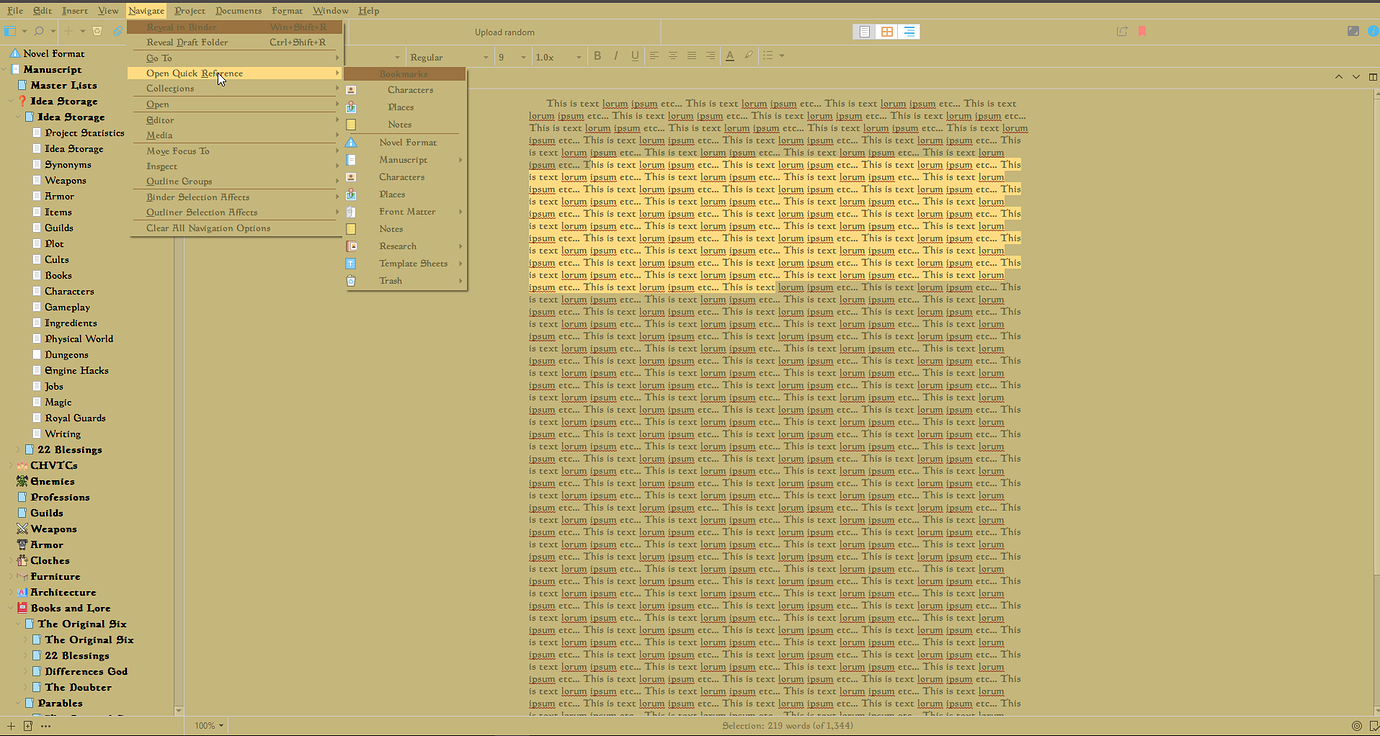Open the 100% zoom dropdown in the footer

(207, 725)
